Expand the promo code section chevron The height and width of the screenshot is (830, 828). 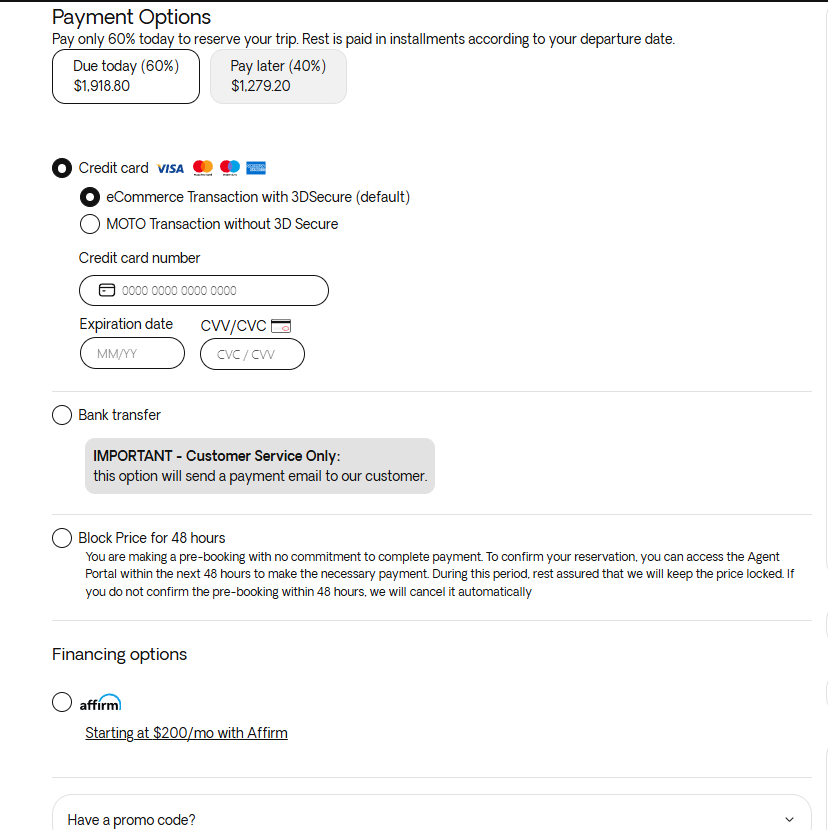point(790,820)
